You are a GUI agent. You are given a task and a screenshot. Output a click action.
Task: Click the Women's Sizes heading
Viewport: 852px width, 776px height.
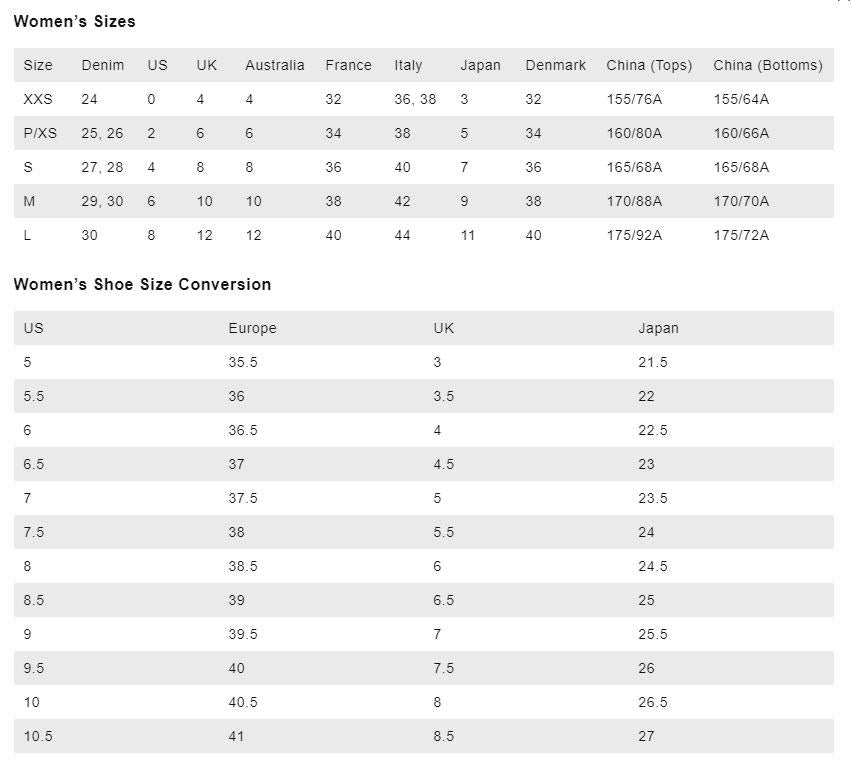click(x=74, y=21)
